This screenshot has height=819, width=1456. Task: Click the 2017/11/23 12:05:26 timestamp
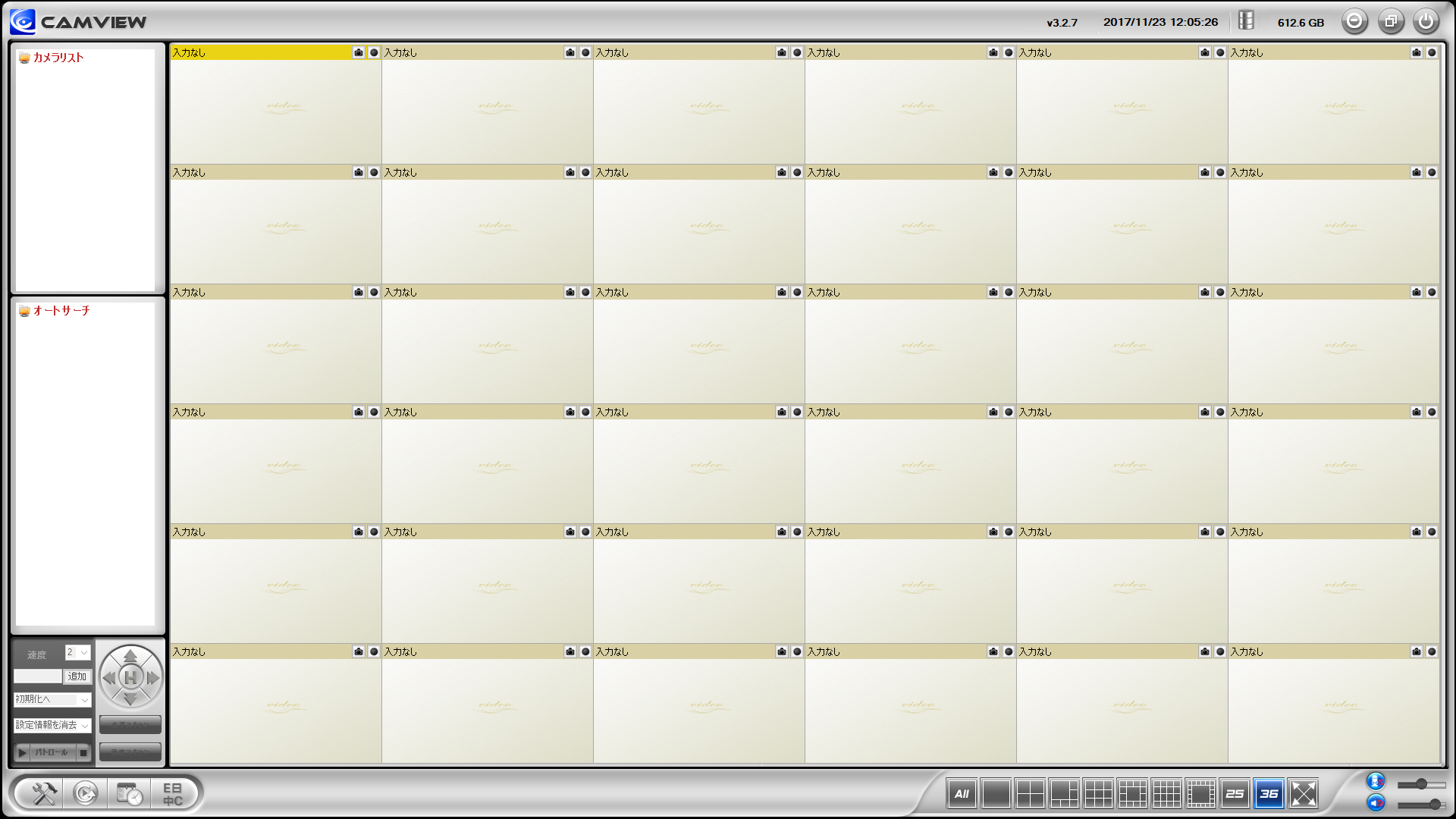(x=1160, y=22)
